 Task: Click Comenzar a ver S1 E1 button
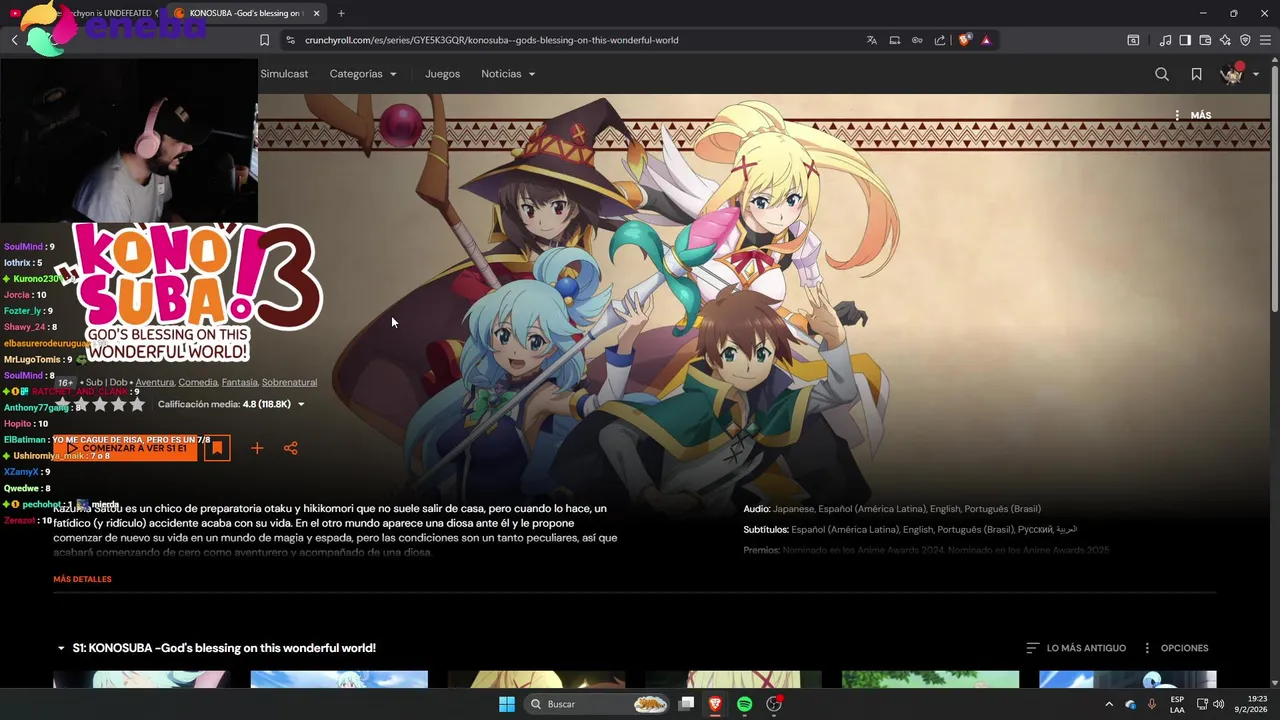tap(126, 448)
